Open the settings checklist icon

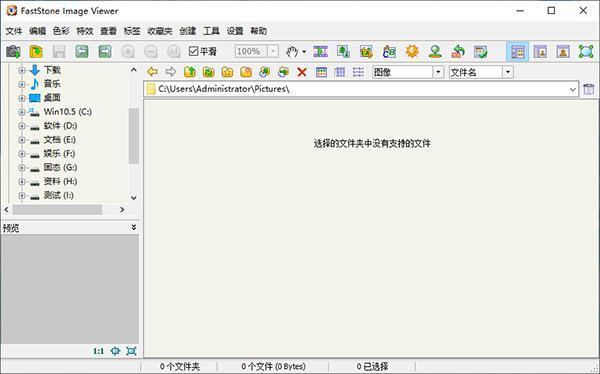481,51
